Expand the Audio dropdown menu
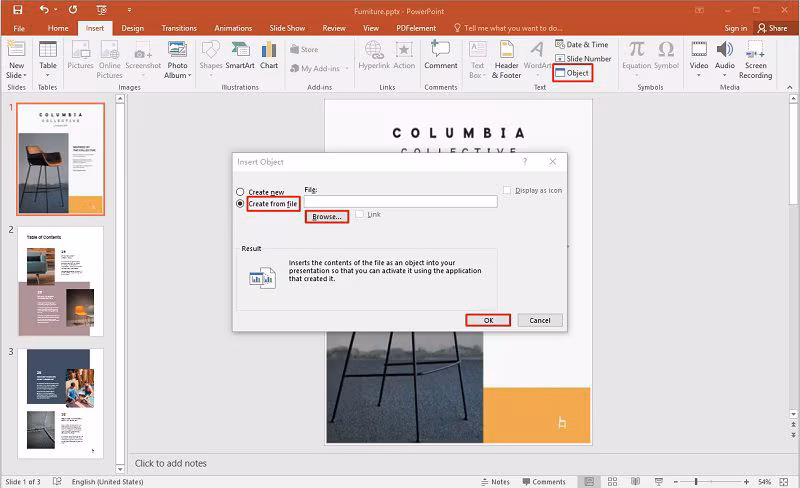 click(x=724, y=76)
